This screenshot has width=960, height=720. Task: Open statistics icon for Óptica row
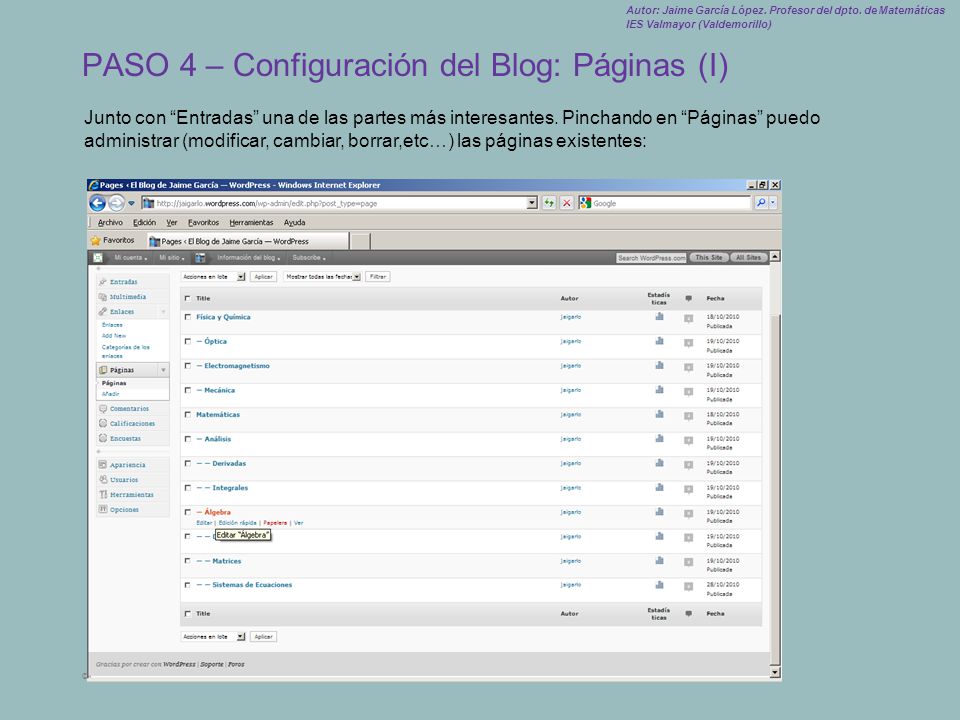click(659, 341)
